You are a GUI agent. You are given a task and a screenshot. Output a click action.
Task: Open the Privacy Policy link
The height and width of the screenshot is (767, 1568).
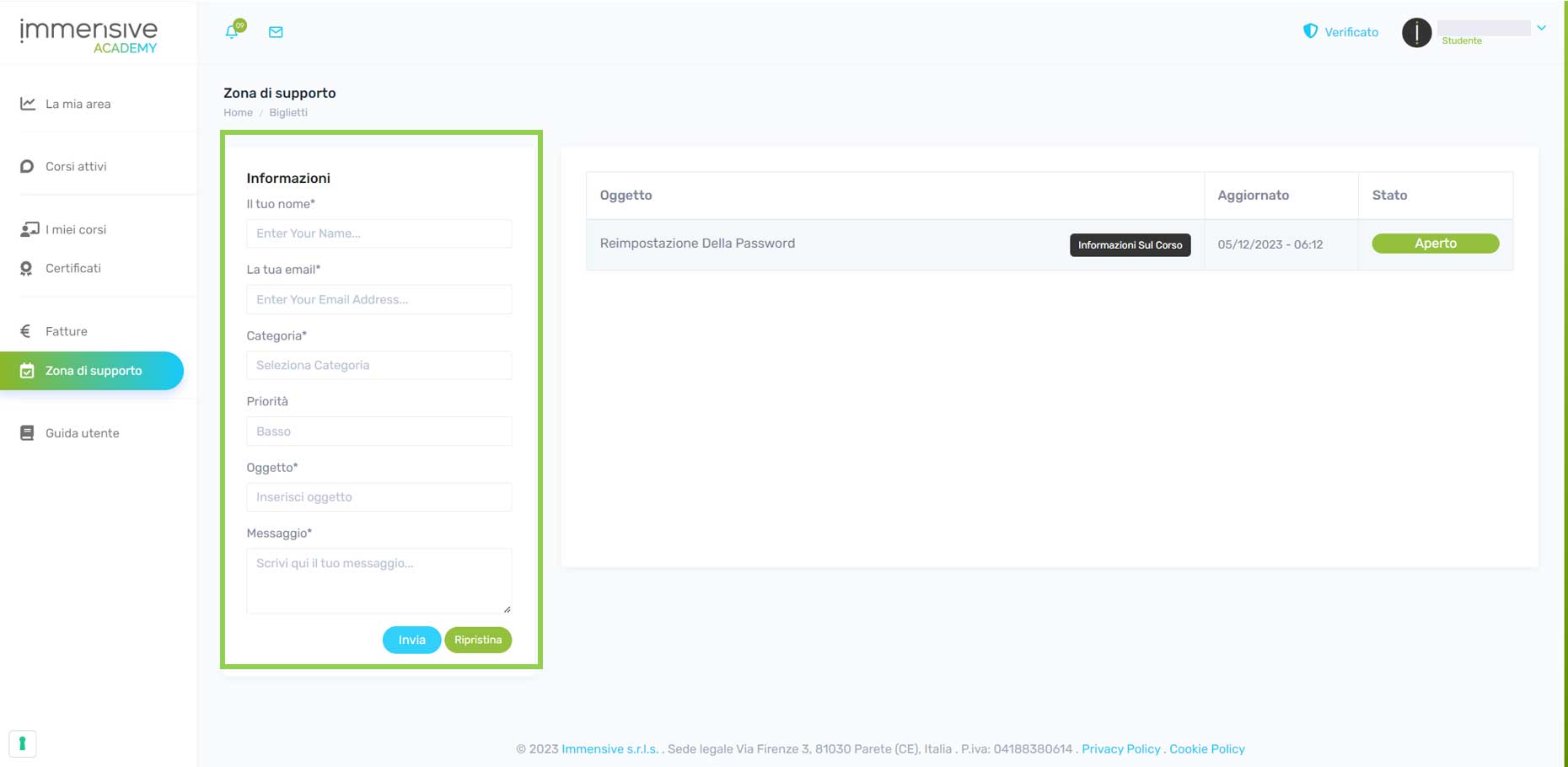[1120, 749]
